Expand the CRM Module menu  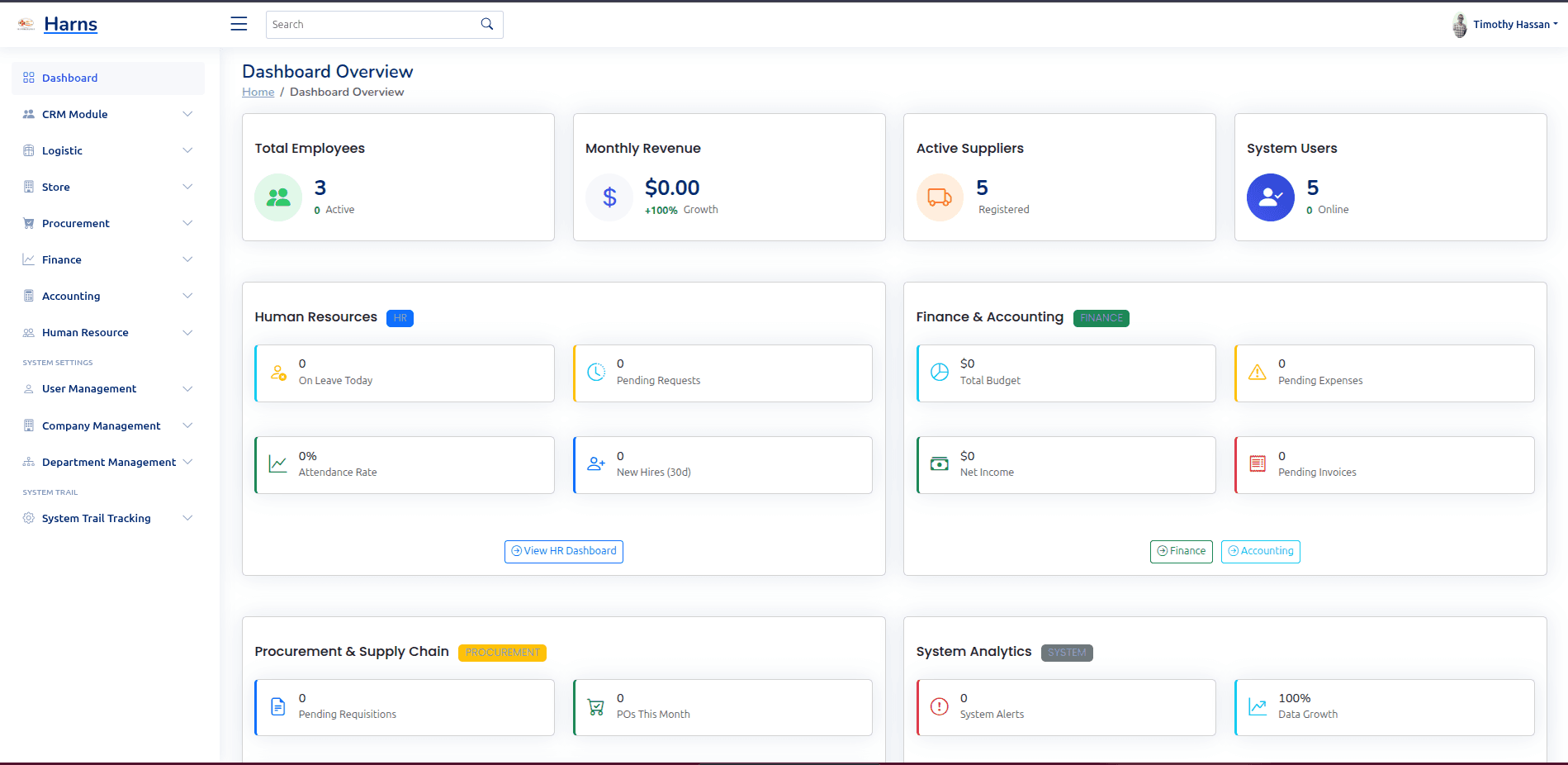107,114
